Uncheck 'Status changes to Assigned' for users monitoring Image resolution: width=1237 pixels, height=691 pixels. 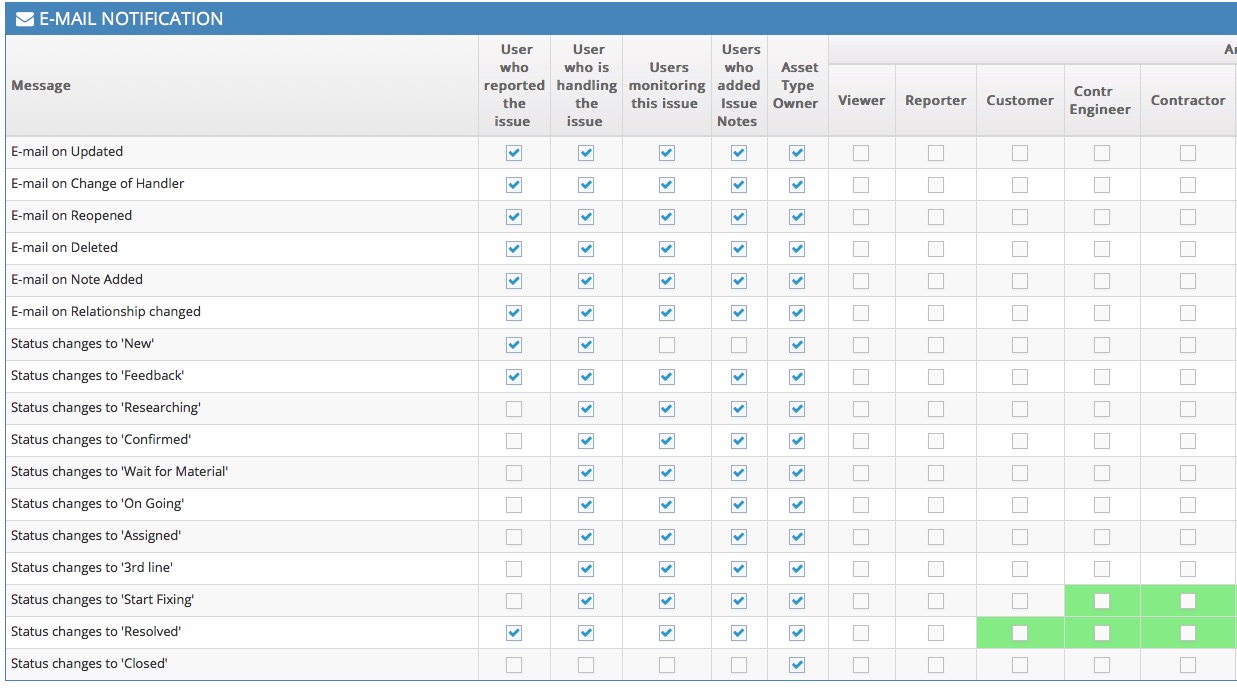667,537
